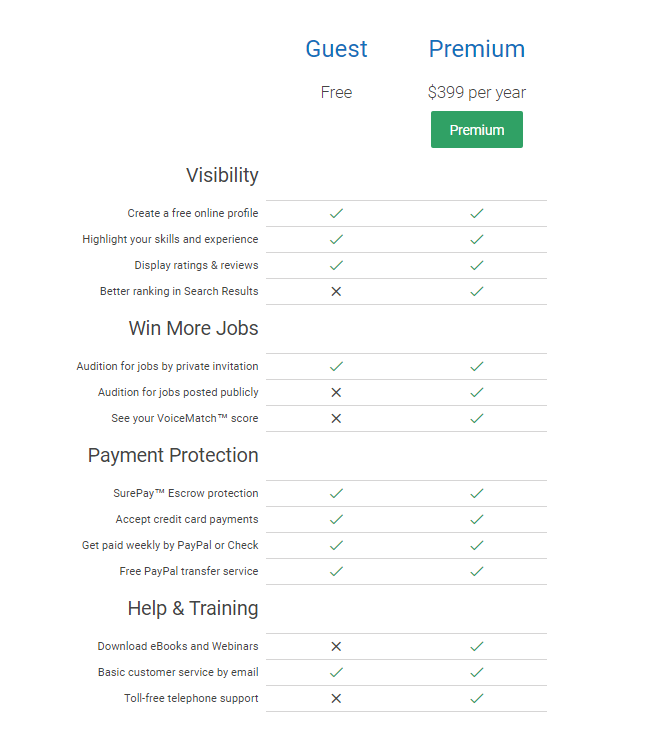The width and height of the screenshot is (671, 731).
Task: Click Premium checkmark for Toll-free telephone support
Action: click(477, 698)
